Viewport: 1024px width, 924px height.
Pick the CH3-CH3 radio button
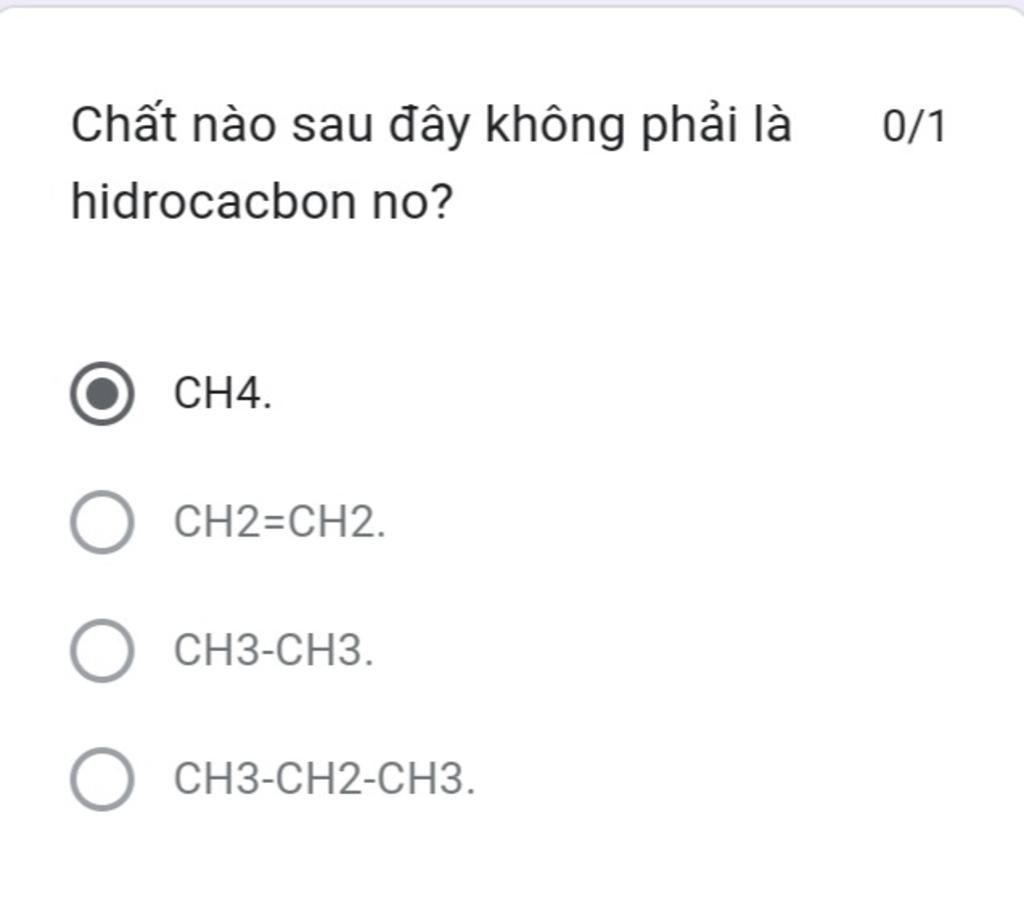coord(102,650)
